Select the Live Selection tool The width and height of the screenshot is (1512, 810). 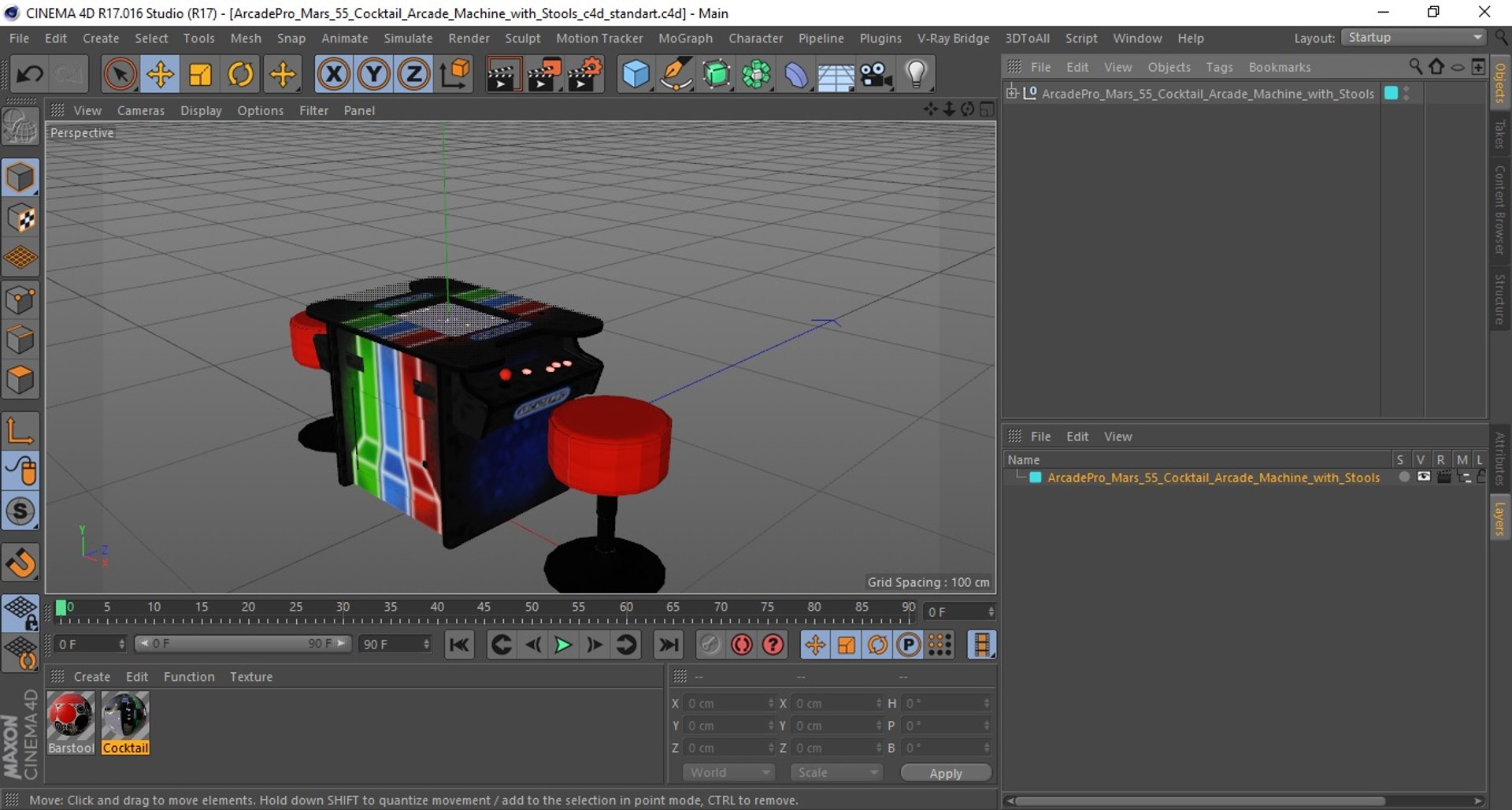pyautogui.click(x=120, y=74)
